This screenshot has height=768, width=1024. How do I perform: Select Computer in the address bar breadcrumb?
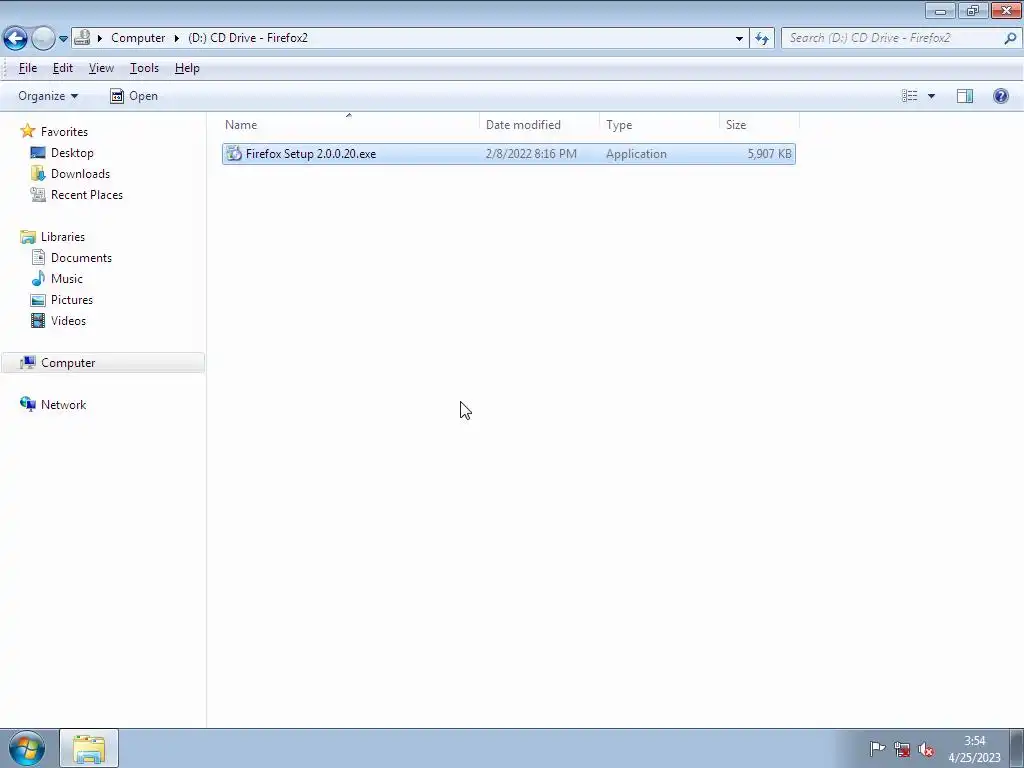(138, 38)
